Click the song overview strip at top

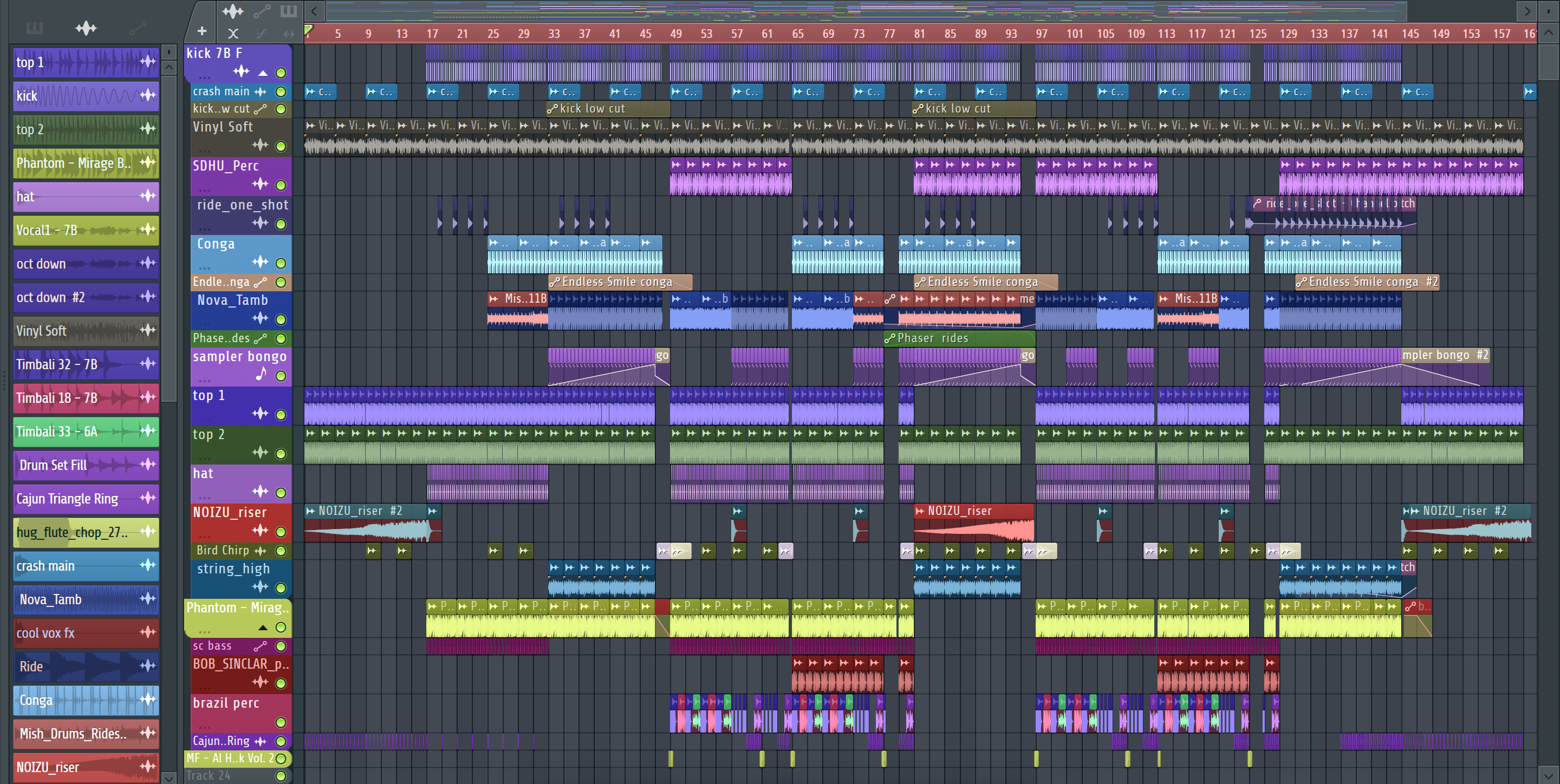coord(866,11)
